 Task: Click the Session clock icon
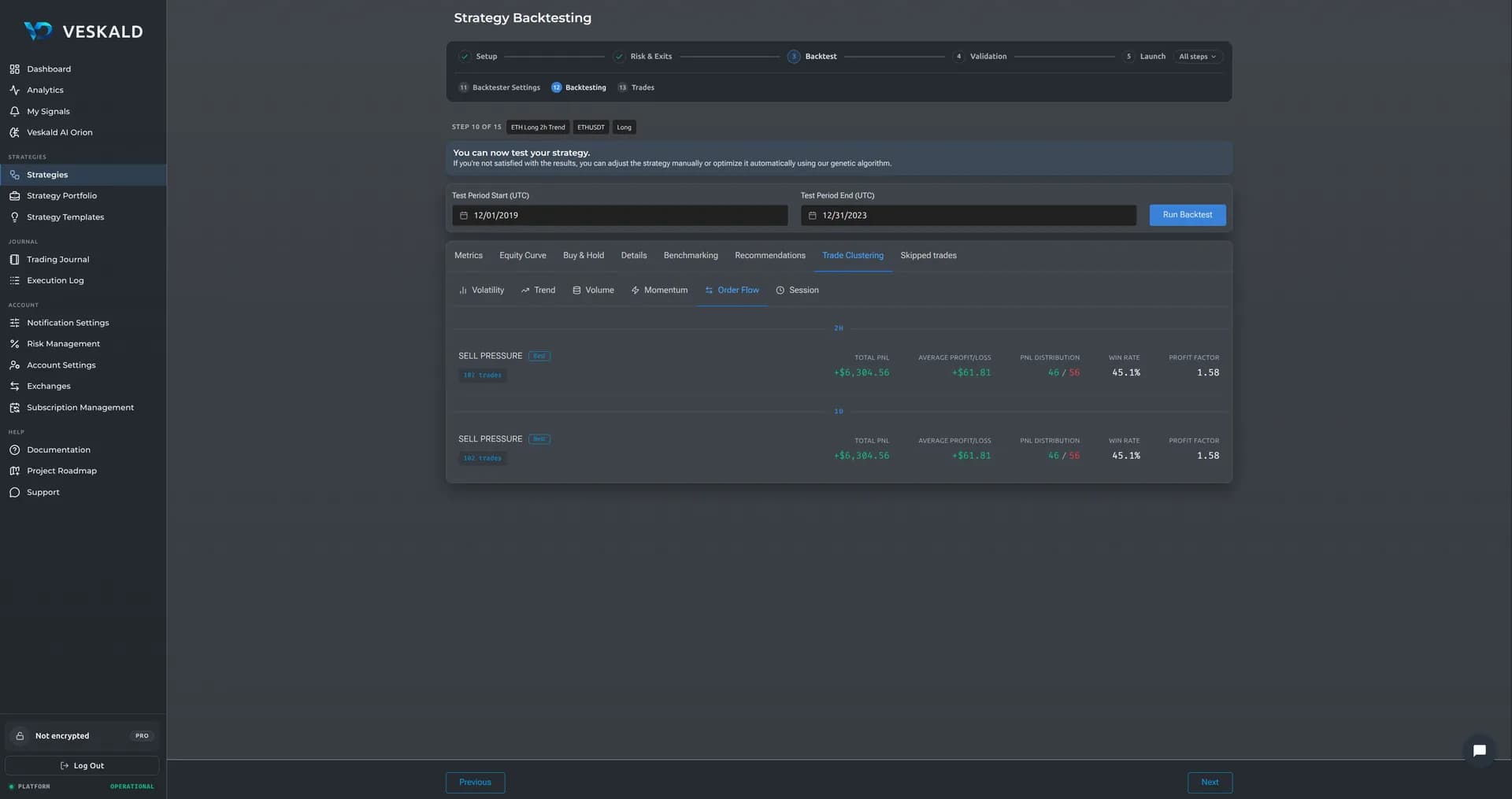(x=780, y=290)
